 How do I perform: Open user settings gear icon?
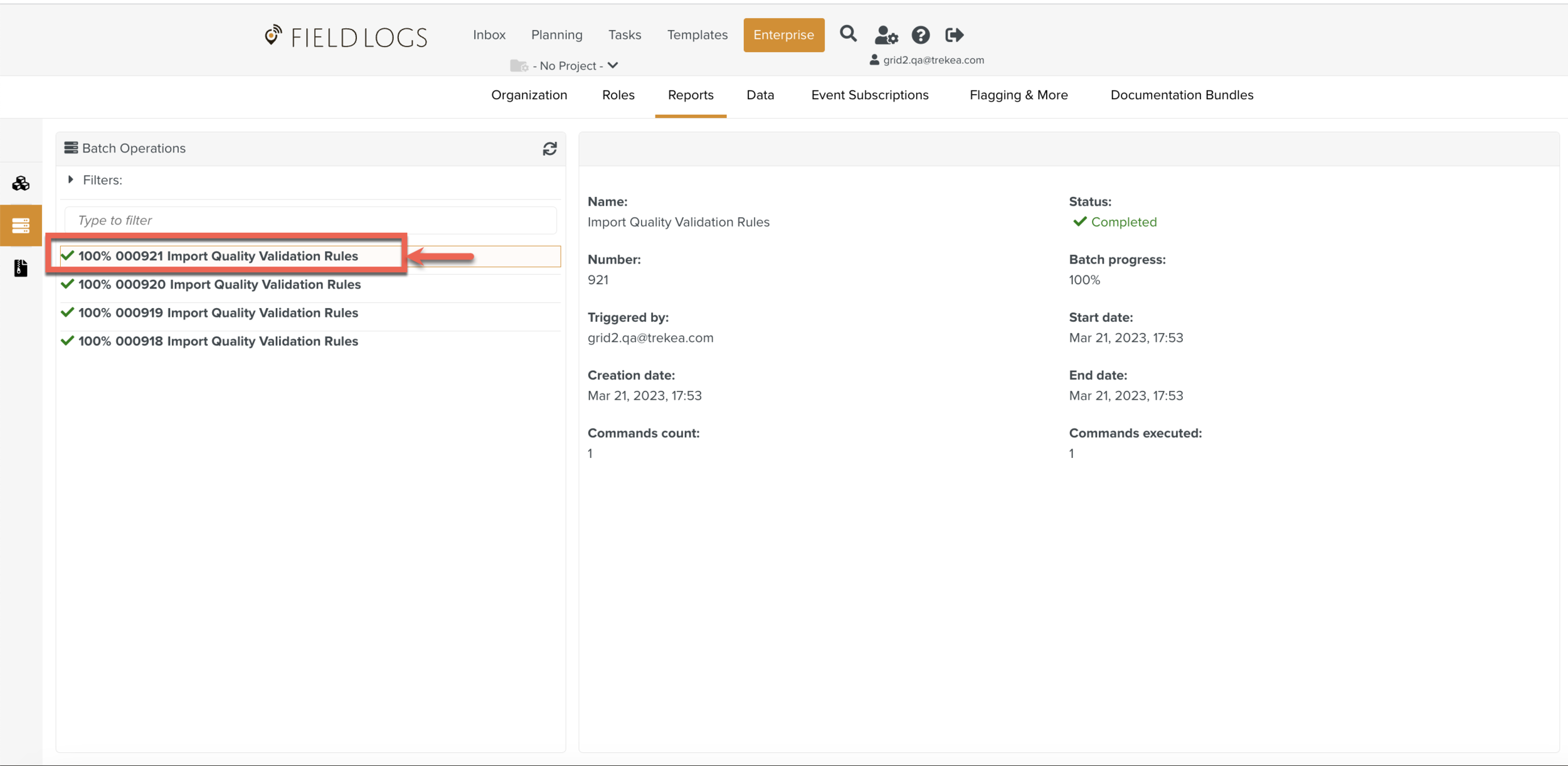pos(886,35)
